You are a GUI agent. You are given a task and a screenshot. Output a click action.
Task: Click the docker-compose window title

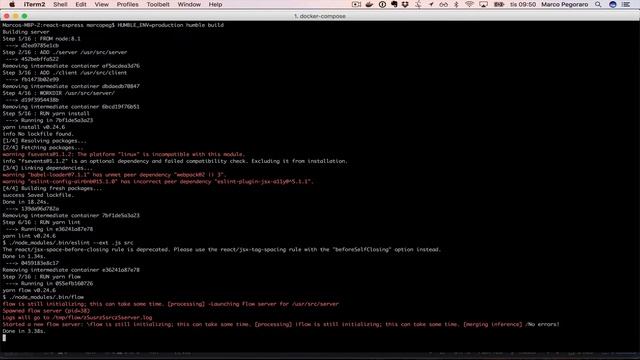320,16
